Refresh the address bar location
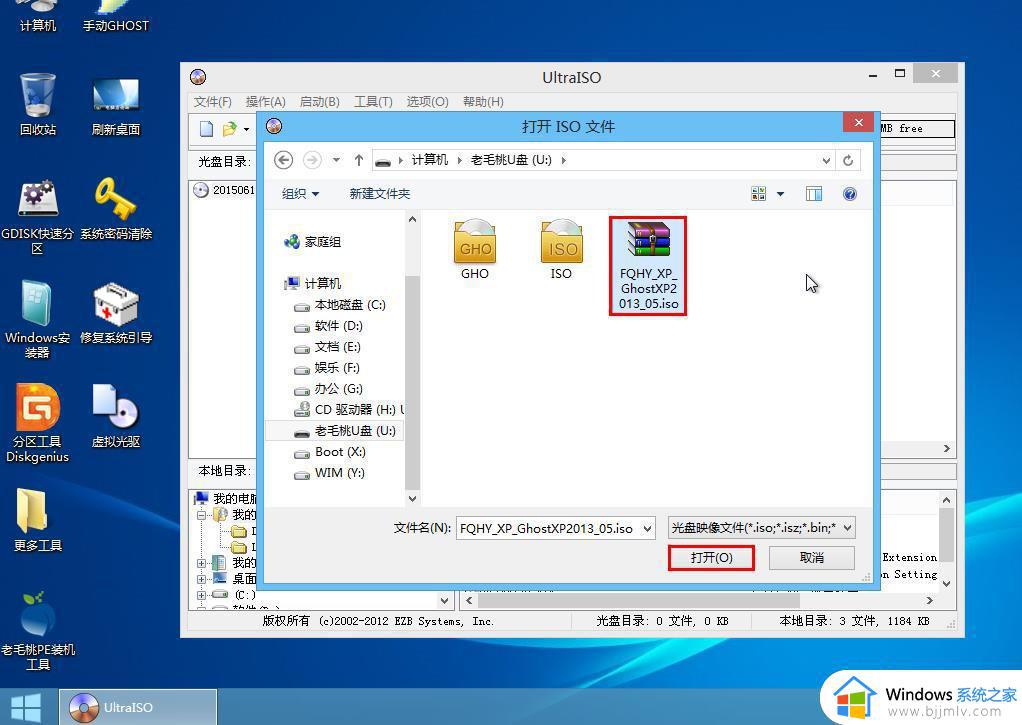Viewport: 1022px width, 725px height. pos(847,160)
